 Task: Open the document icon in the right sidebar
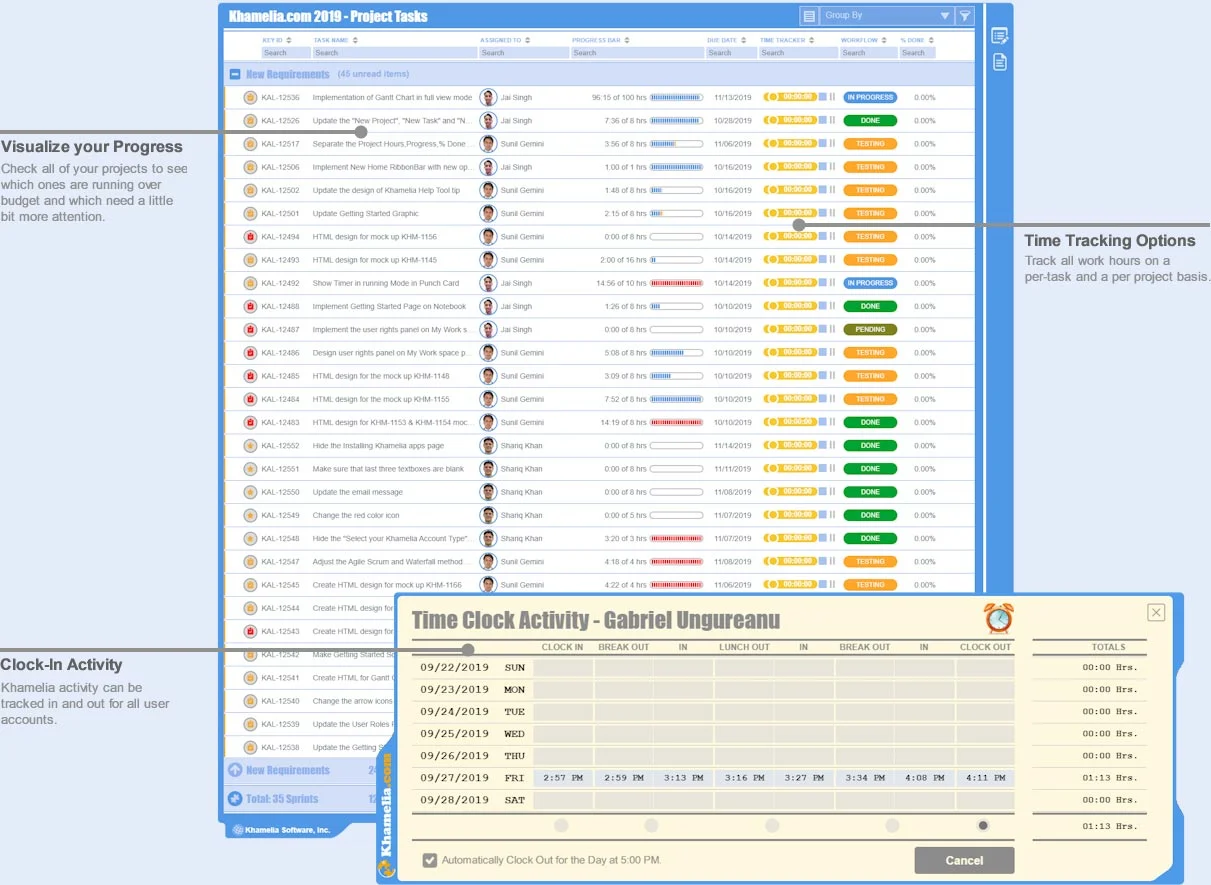(998, 62)
